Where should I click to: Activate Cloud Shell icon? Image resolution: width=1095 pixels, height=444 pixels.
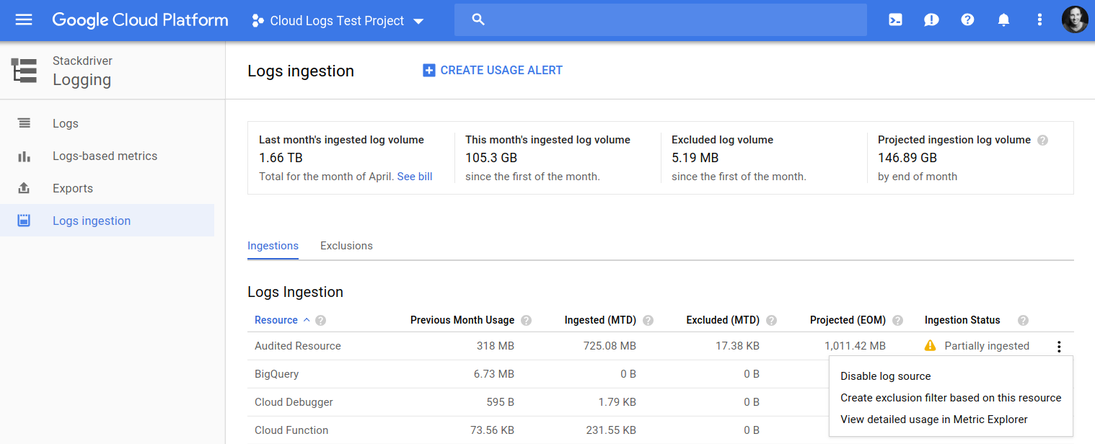coord(895,20)
